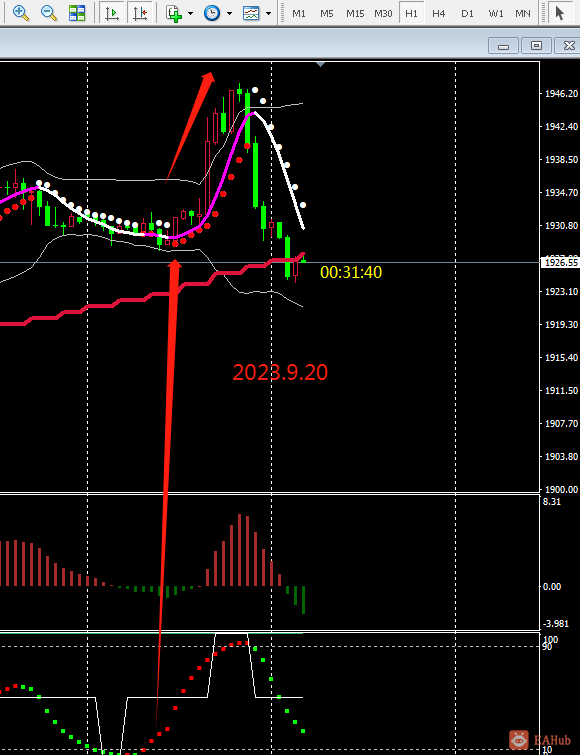Expand the Periods clock dropdown arrow
Viewport: 580px width, 755px height.
click(230, 13)
